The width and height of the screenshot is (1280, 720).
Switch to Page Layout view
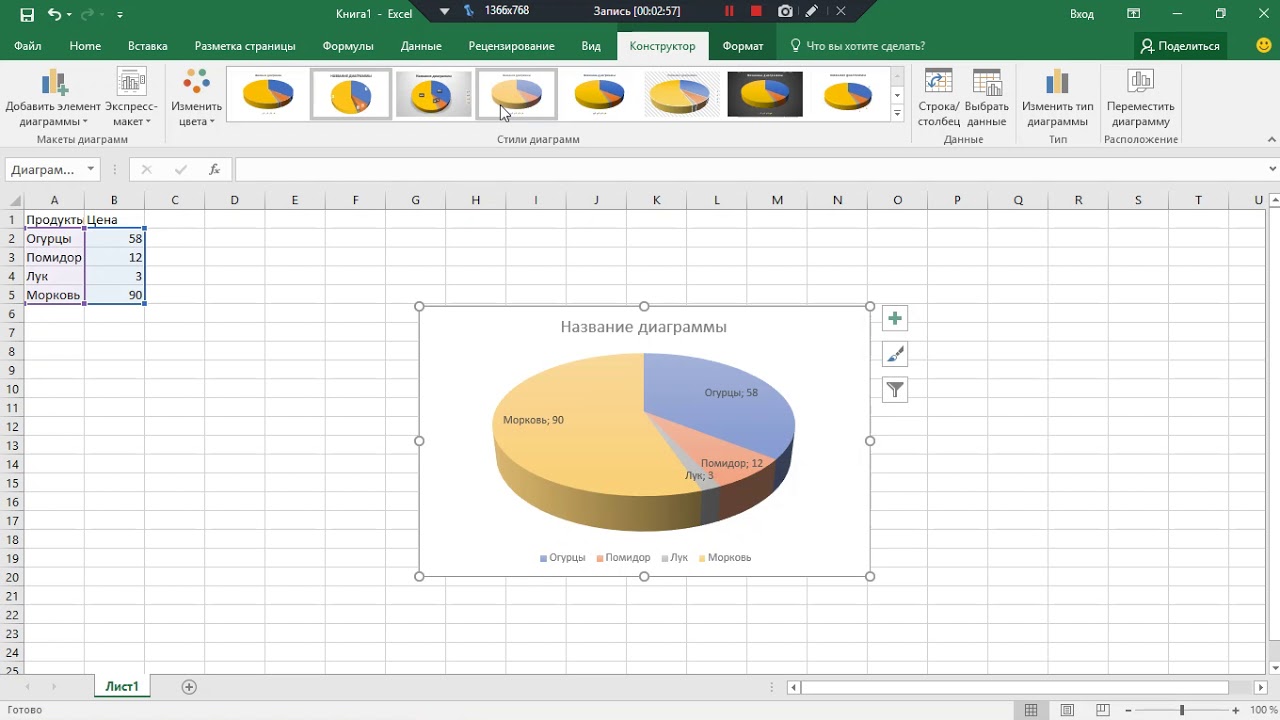1067,710
